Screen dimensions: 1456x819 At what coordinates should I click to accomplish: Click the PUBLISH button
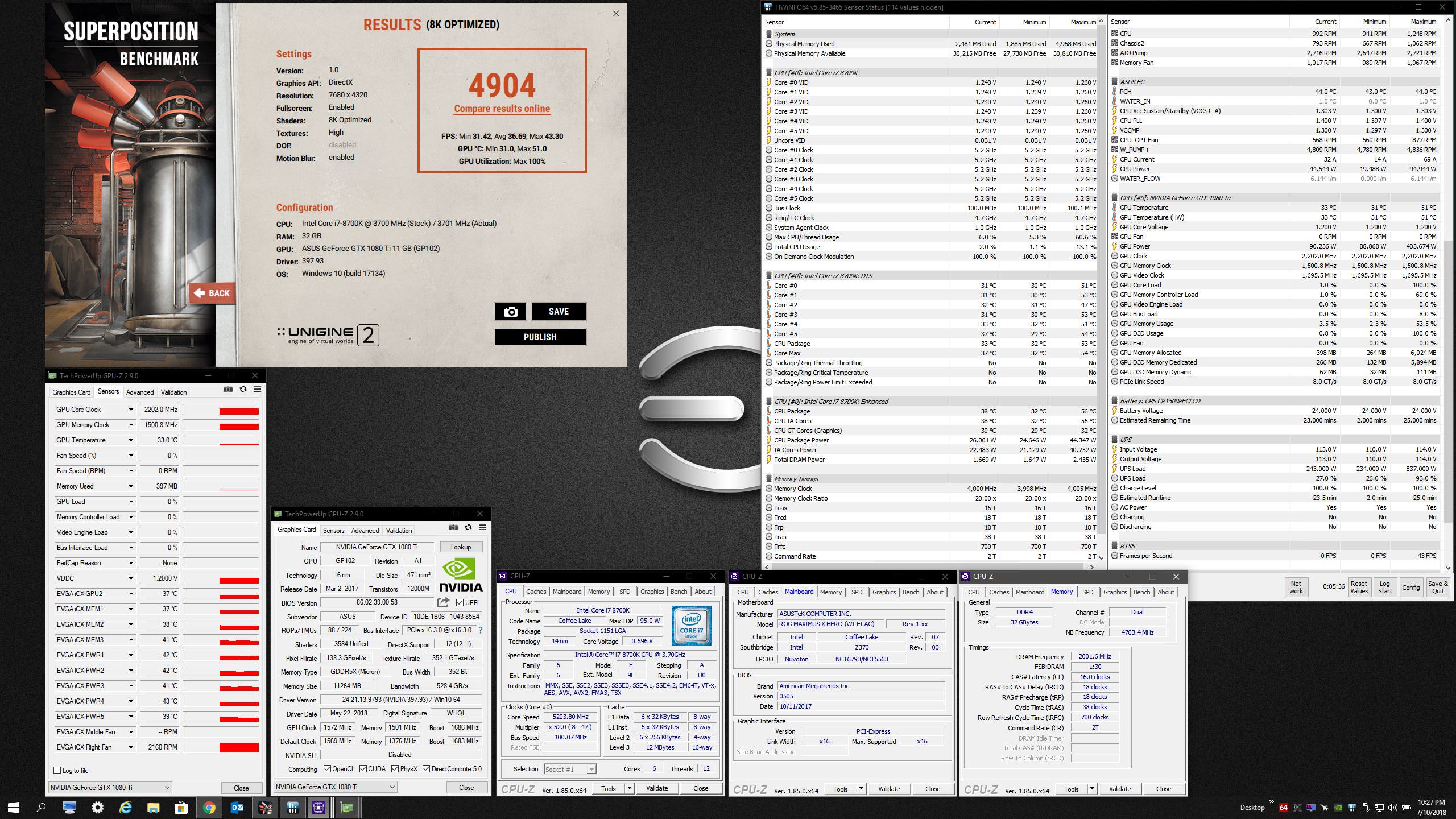[x=540, y=337]
